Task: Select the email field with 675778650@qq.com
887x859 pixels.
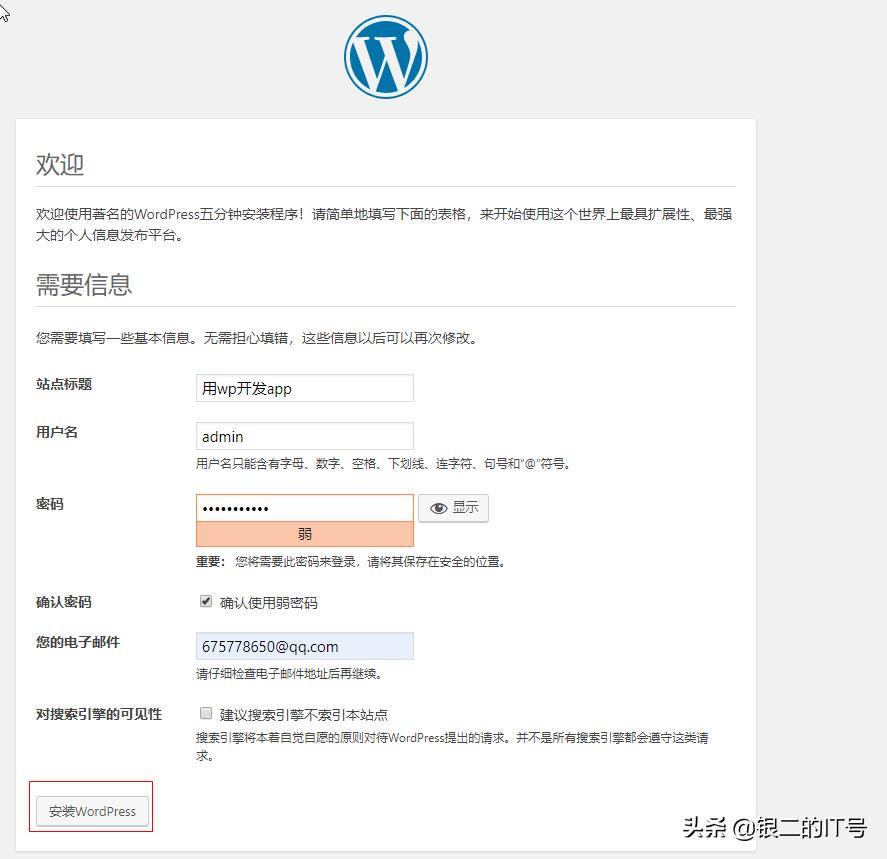Action: [304, 646]
